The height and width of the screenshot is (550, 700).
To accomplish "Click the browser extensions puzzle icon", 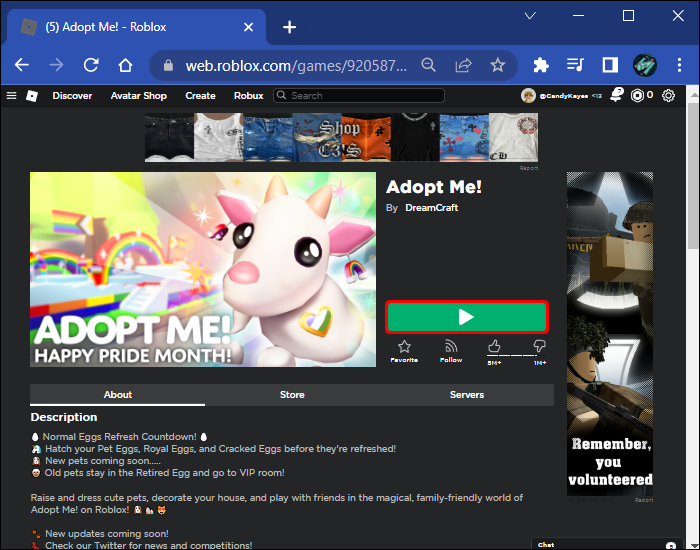I will [x=541, y=65].
